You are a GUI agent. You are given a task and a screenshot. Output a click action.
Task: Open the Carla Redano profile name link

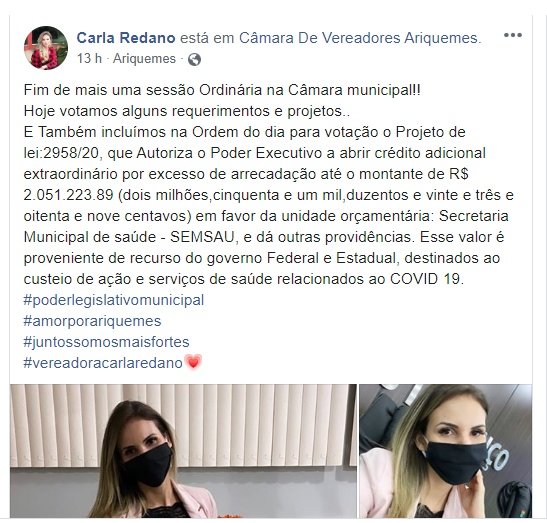pyautogui.click(x=126, y=38)
